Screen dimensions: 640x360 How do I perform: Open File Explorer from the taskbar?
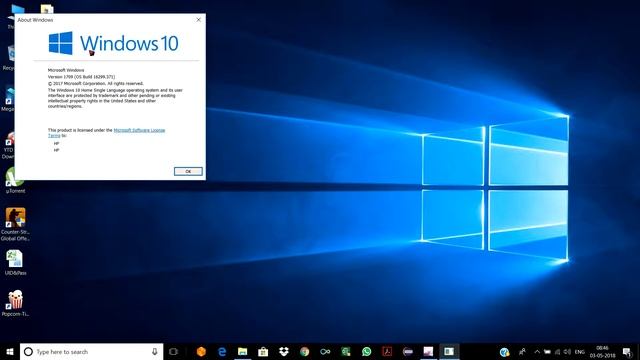[x=242, y=351]
